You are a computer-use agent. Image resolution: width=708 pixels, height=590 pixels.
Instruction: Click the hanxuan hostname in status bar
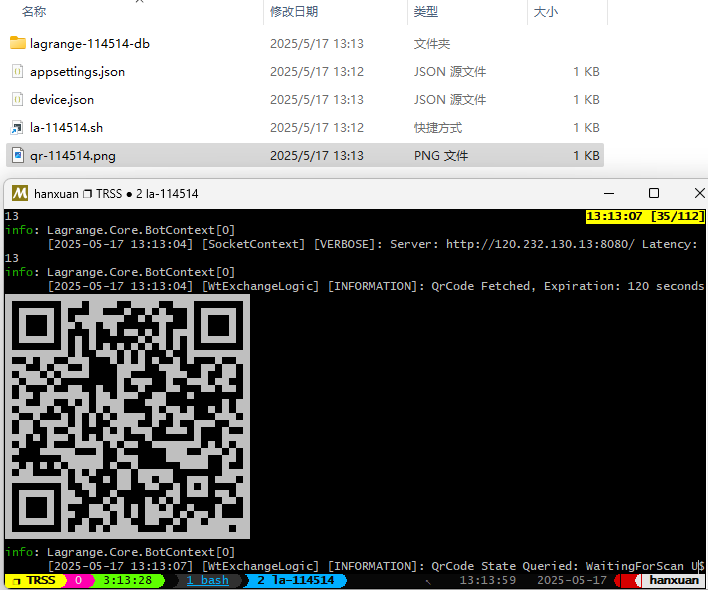[x=675, y=580]
